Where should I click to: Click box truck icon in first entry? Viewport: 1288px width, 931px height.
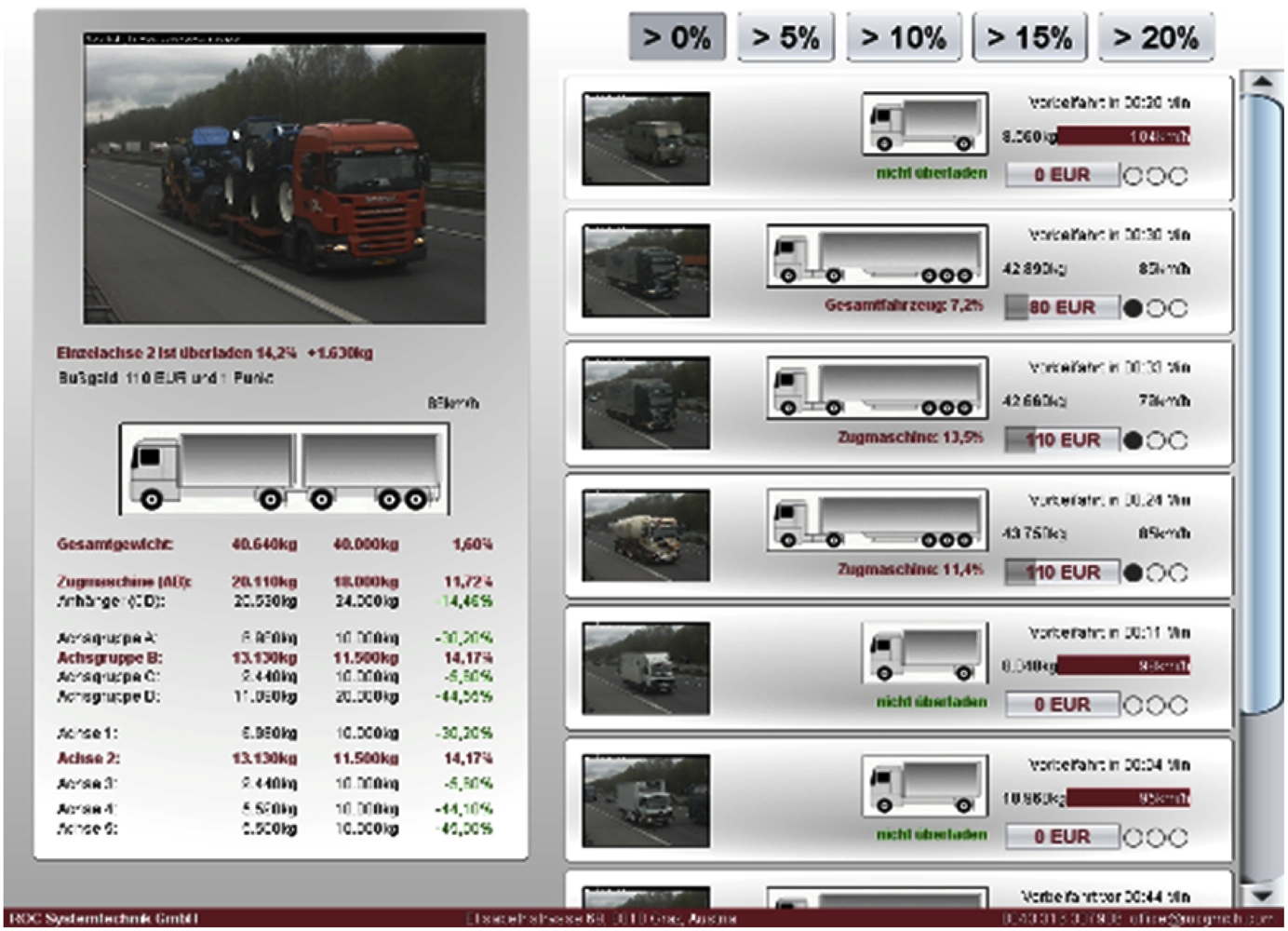(x=924, y=124)
